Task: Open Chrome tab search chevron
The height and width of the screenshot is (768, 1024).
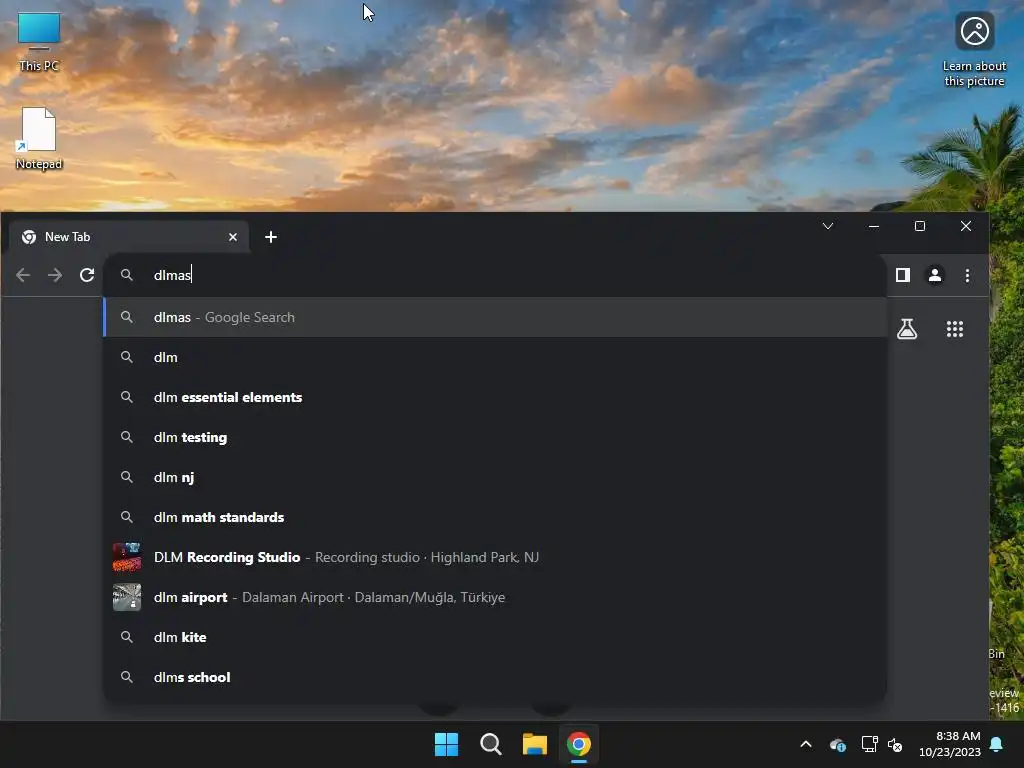Action: 827,226
